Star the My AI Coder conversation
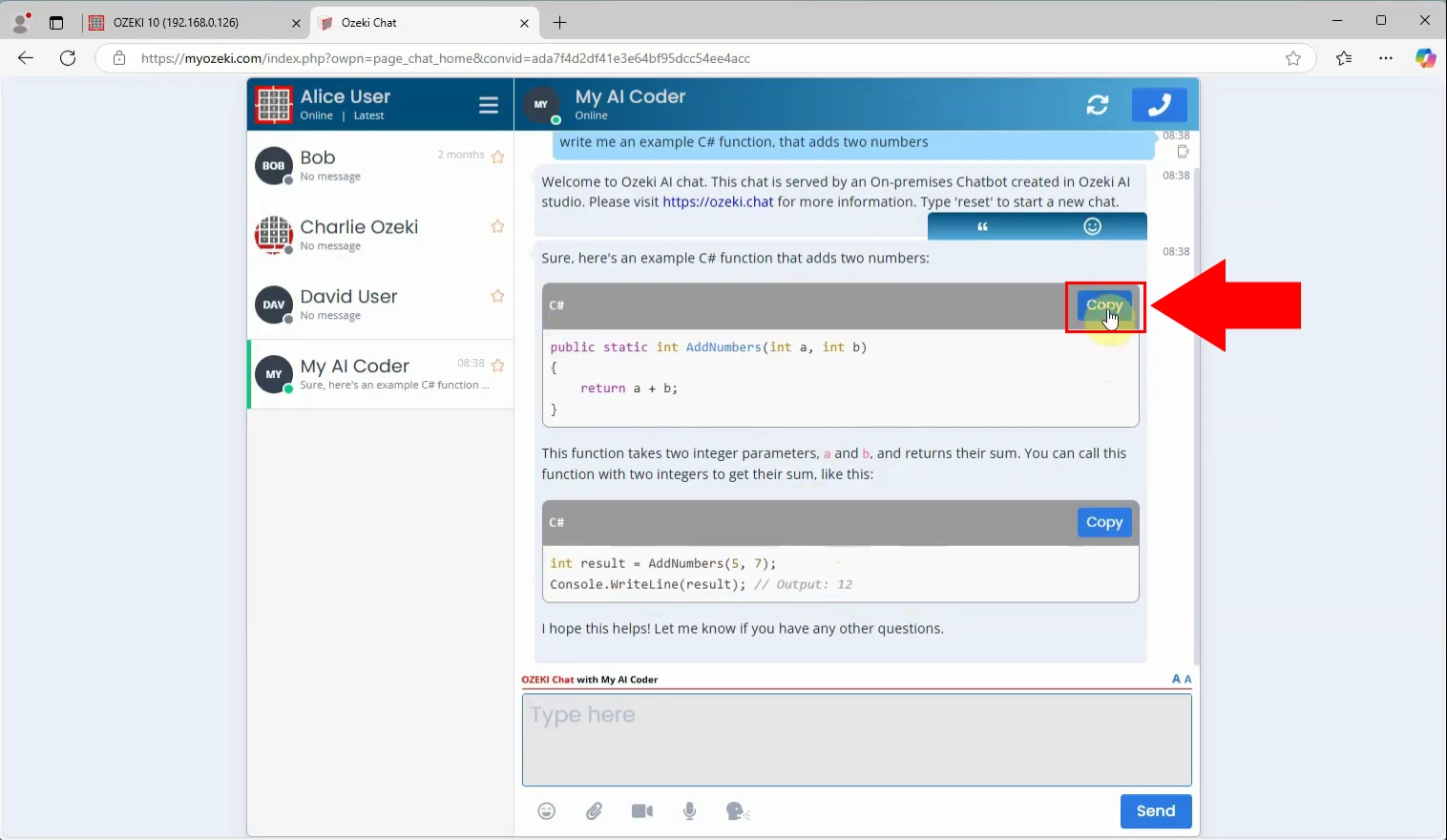Image resolution: width=1447 pixels, height=840 pixels. [497, 366]
